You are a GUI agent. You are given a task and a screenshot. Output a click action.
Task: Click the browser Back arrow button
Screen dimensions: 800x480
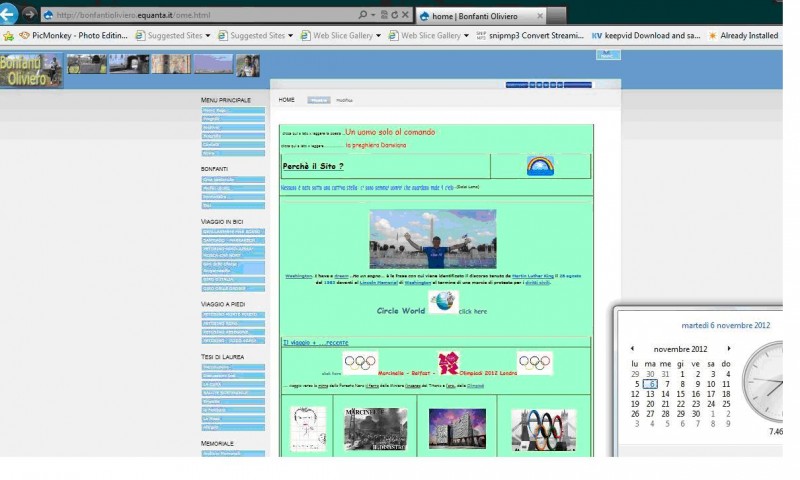coord(9,14)
